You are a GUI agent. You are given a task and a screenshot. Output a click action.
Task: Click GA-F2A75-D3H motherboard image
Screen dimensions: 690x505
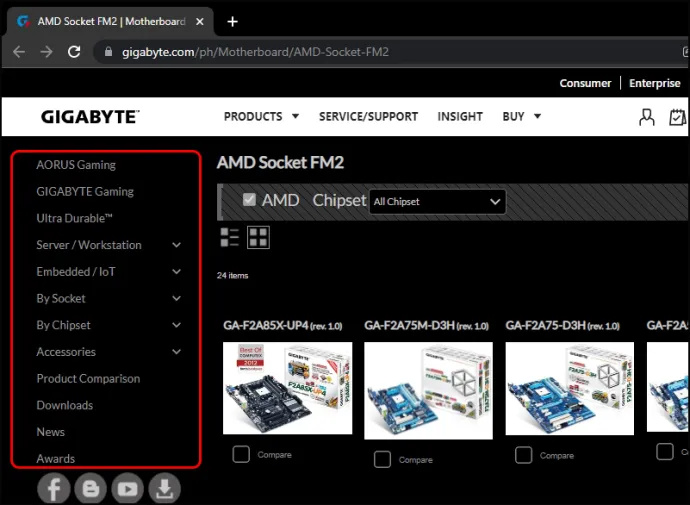[569, 388]
